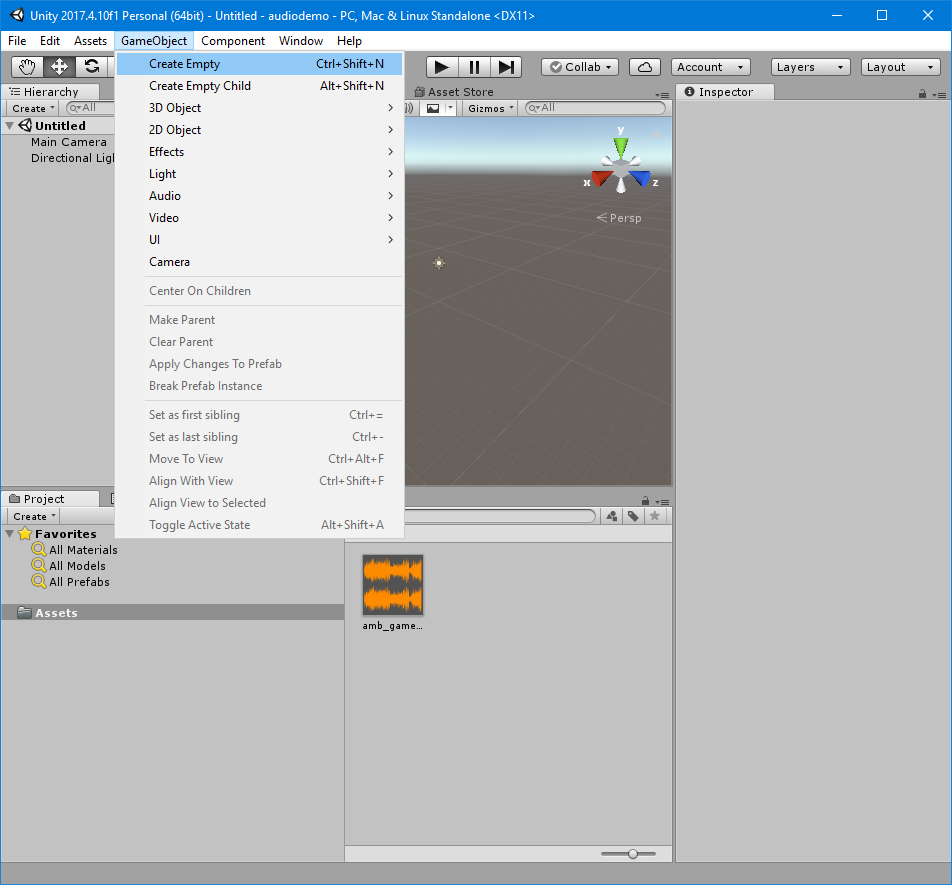Open the Assets menu
Screen dimensions: 952x885
coord(90,41)
